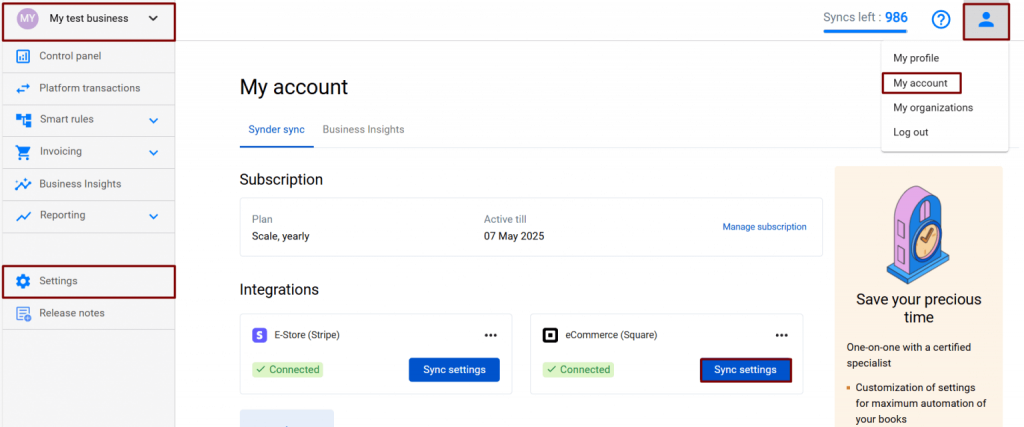Open the Control panel icon in sidebar
Viewport: 1024px width, 427px height.
23,56
